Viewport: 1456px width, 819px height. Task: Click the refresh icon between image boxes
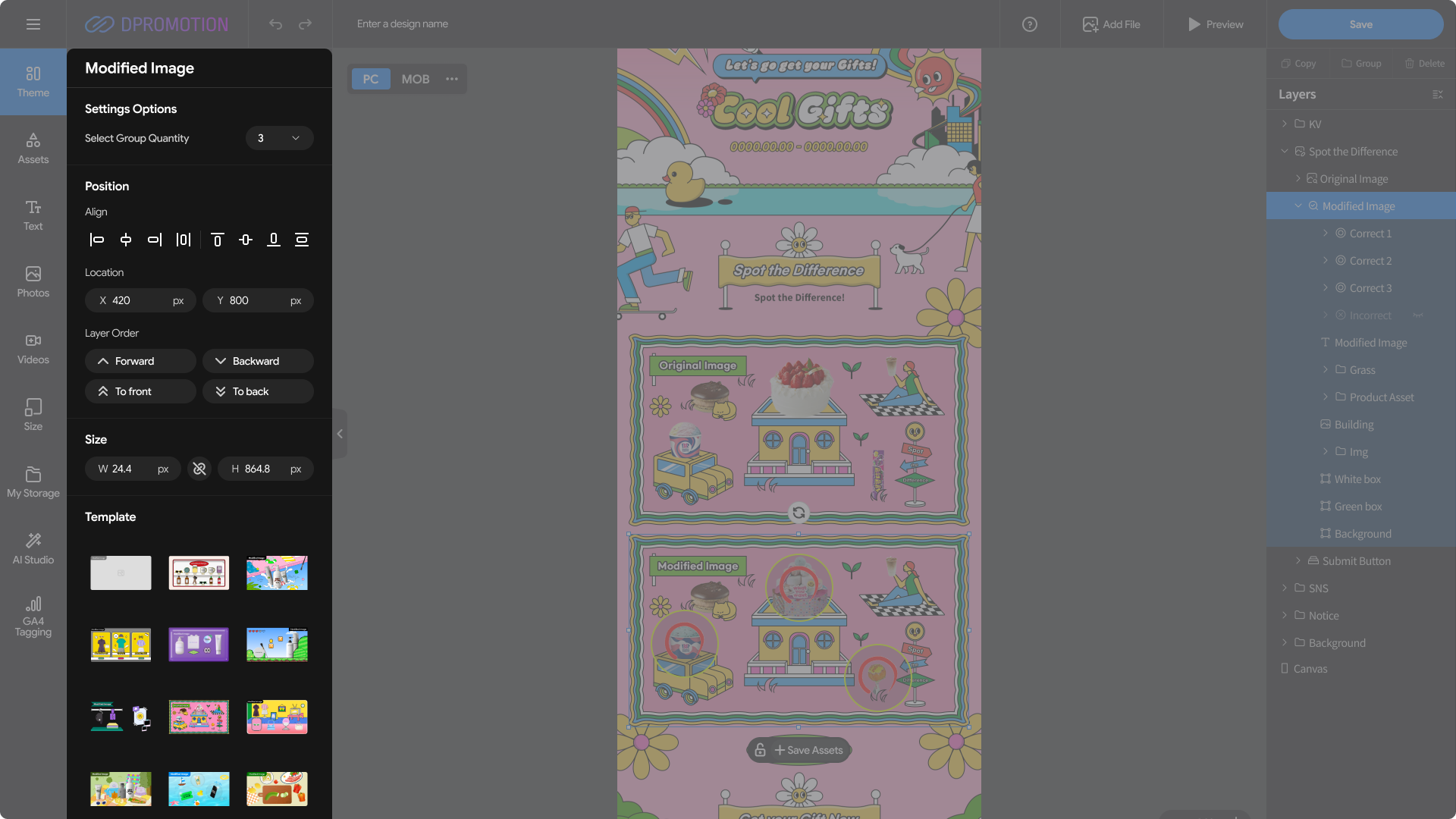(799, 513)
